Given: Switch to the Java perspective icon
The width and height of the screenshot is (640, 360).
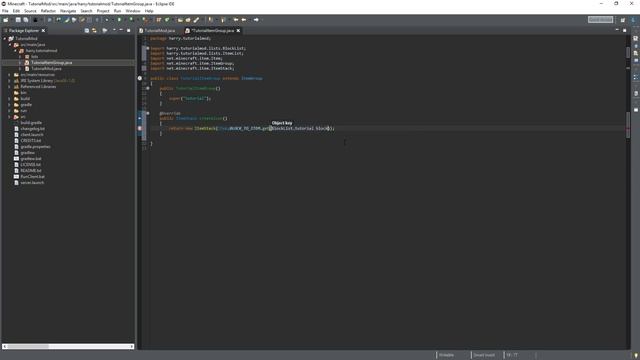Looking at the screenshot, I should point(633,20).
